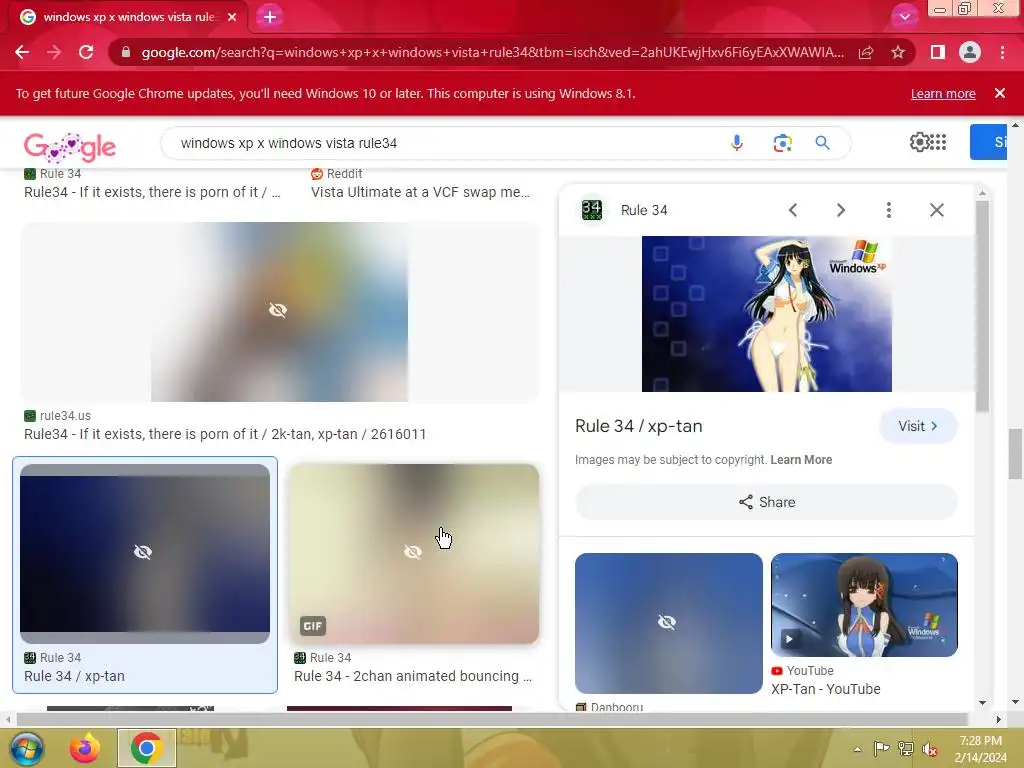Viewport: 1024px width, 768px height.
Task: Open the rule34.us 2k-tan, xp-tan result title
Action: pos(225,434)
